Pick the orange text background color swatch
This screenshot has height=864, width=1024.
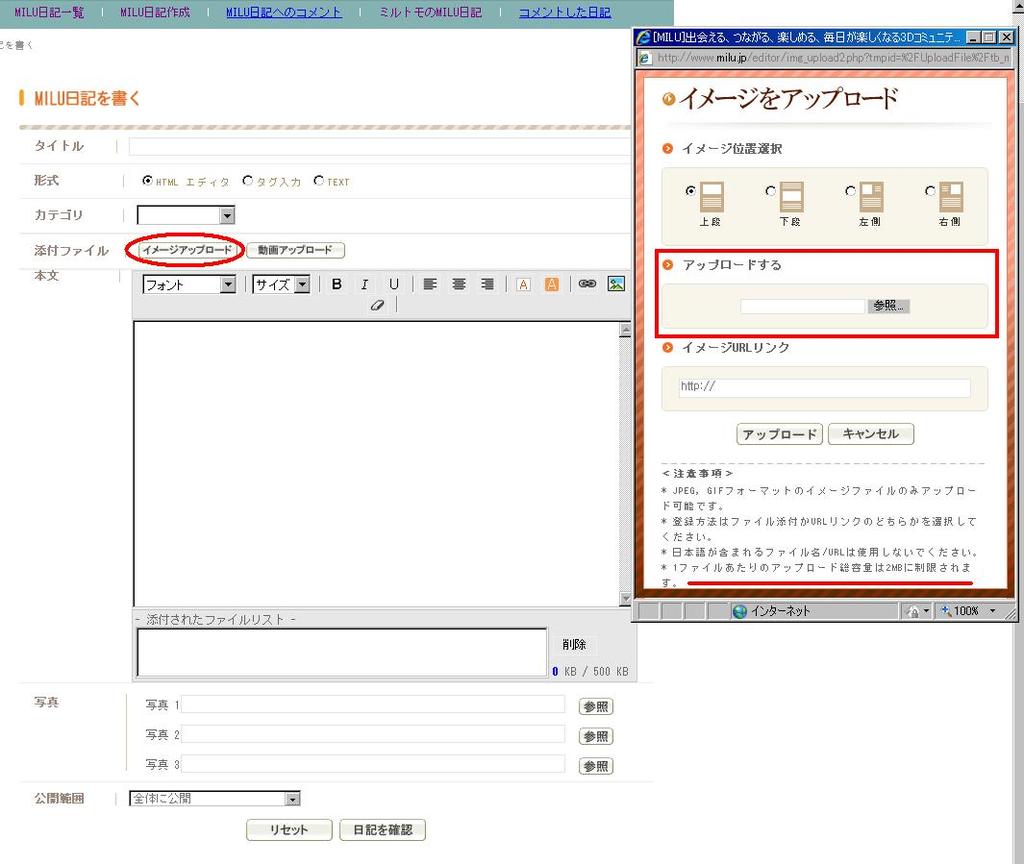pos(551,285)
